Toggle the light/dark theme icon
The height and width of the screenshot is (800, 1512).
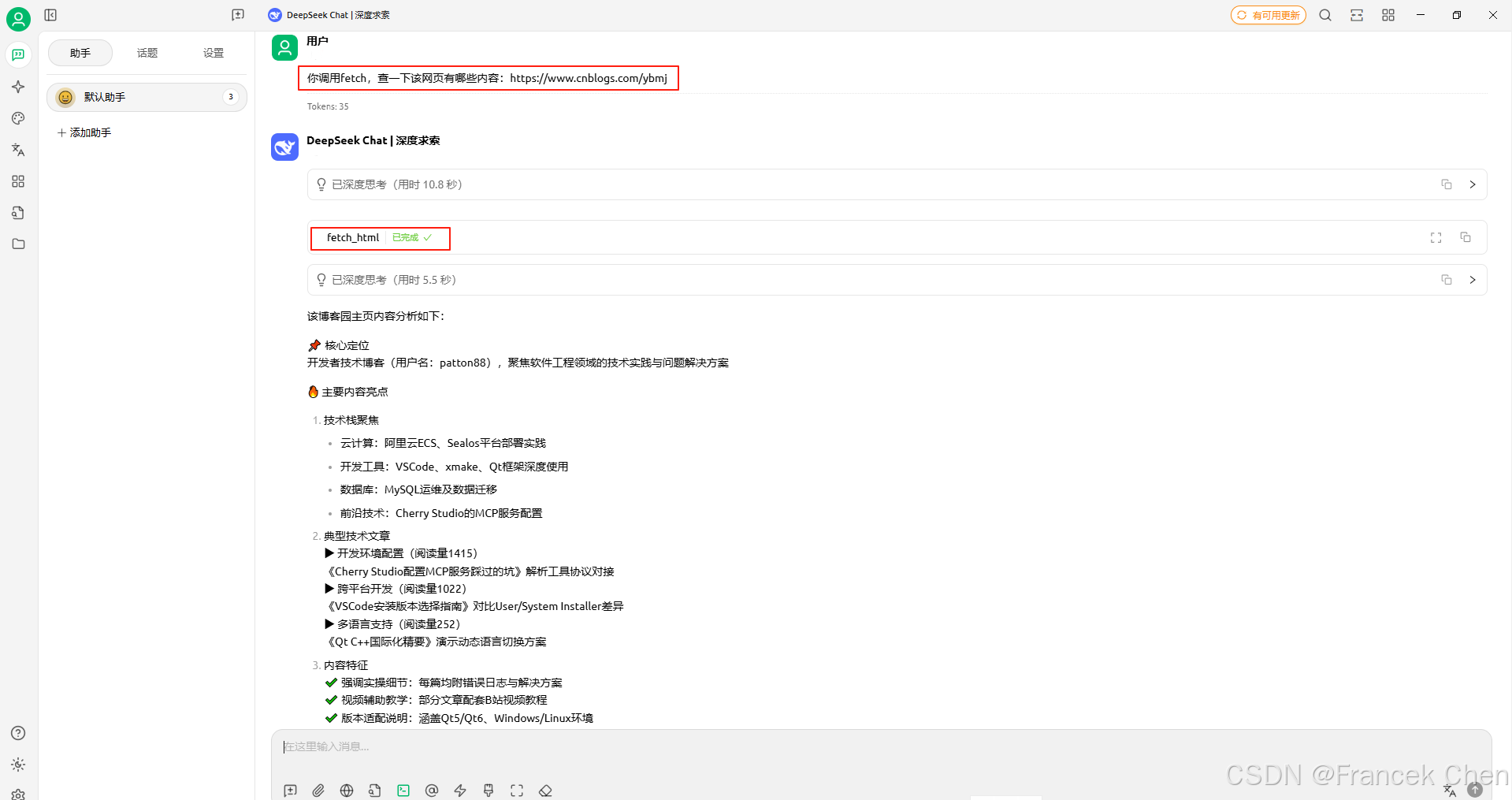pyautogui.click(x=18, y=765)
